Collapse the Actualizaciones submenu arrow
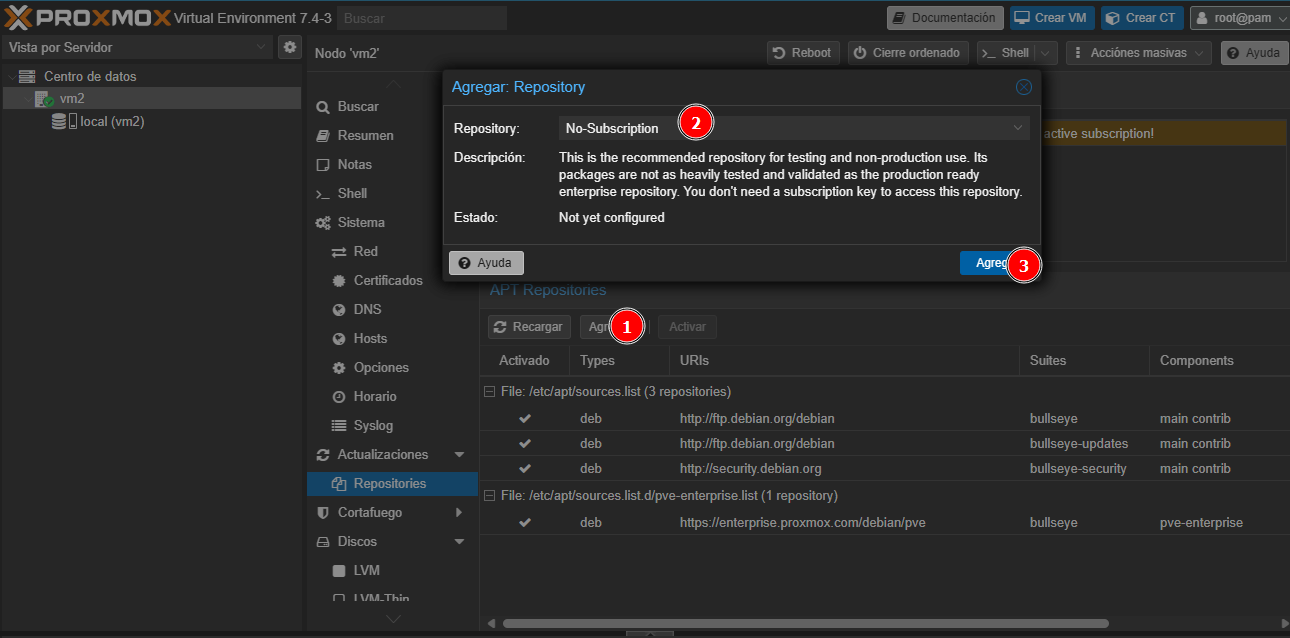 pos(460,455)
